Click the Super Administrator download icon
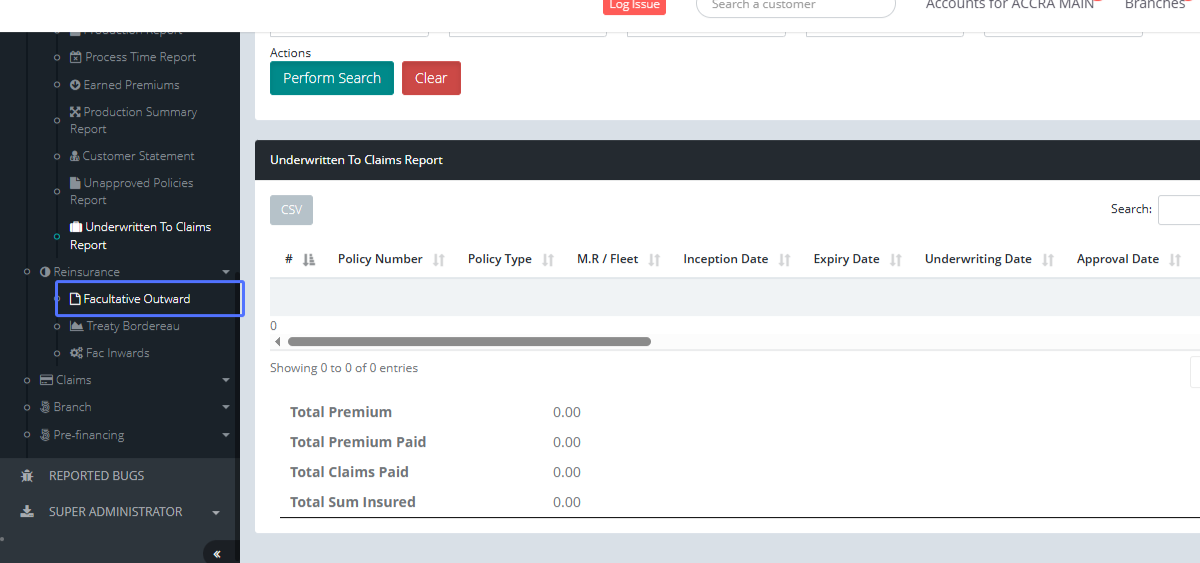The height and width of the screenshot is (563, 1200). pyautogui.click(x=27, y=512)
